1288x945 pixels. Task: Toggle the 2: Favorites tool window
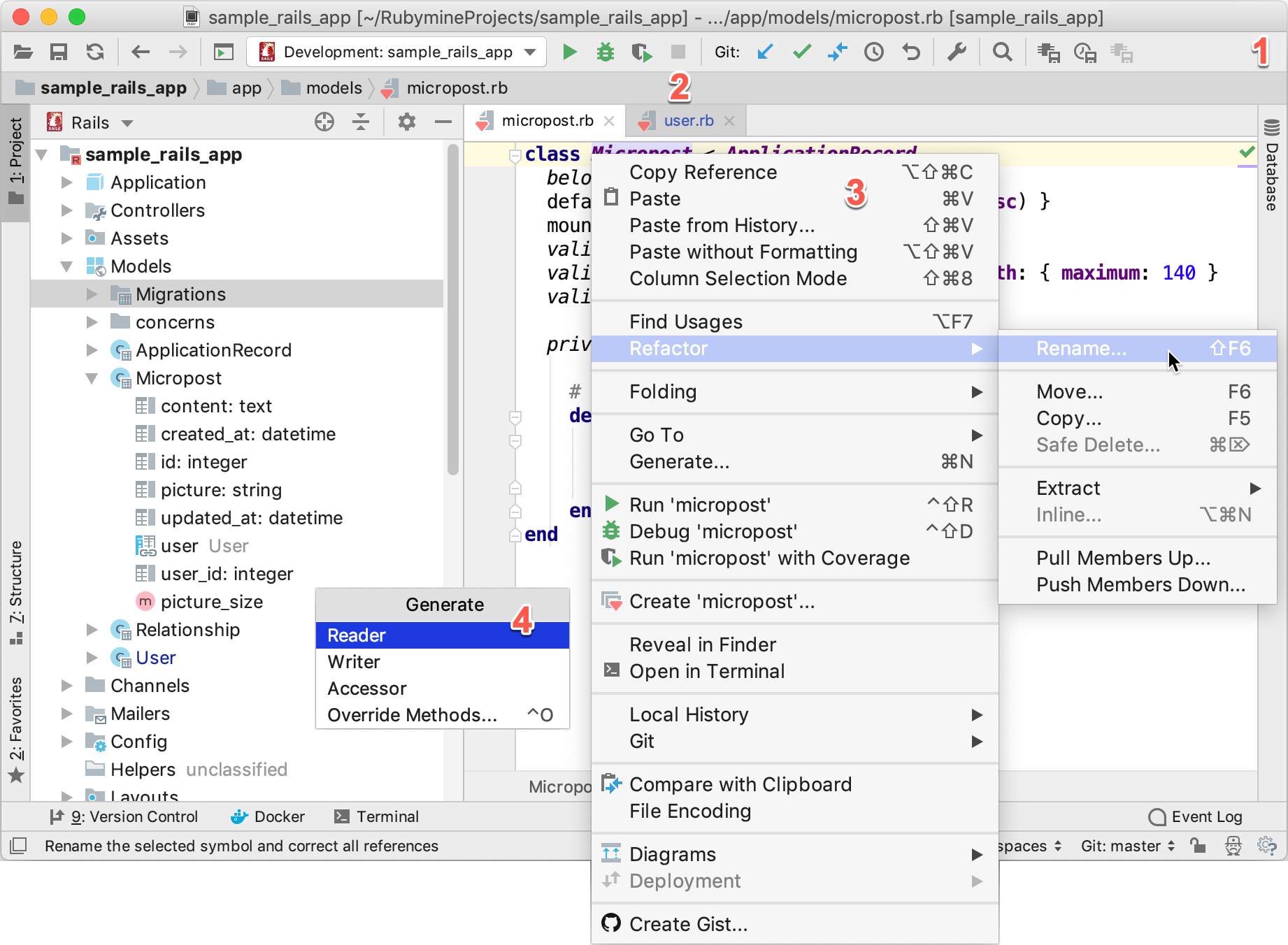click(x=15, y=730)
